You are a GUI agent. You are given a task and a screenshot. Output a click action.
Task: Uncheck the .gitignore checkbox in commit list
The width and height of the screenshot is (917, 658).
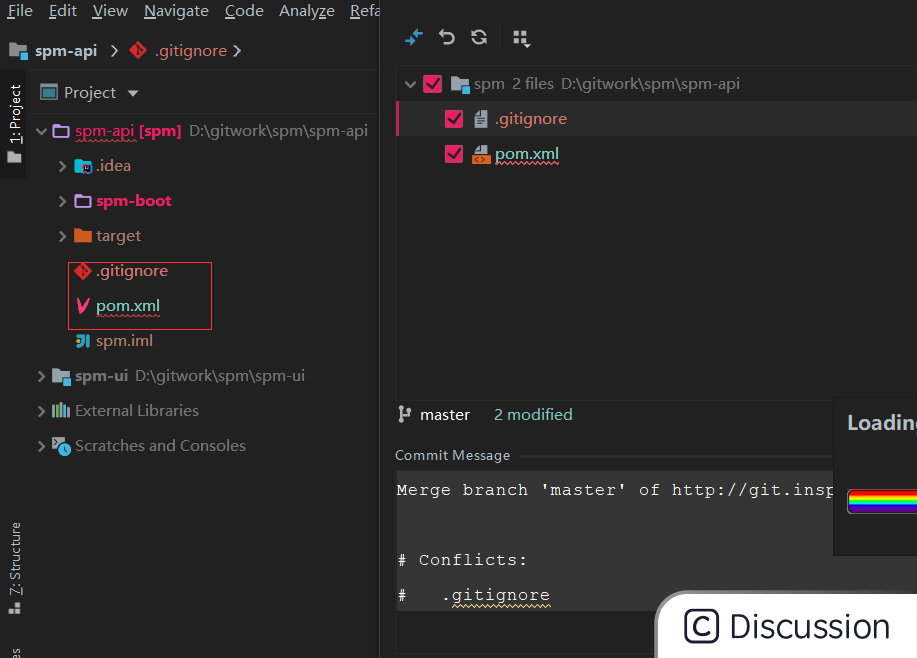pos(454,119)
